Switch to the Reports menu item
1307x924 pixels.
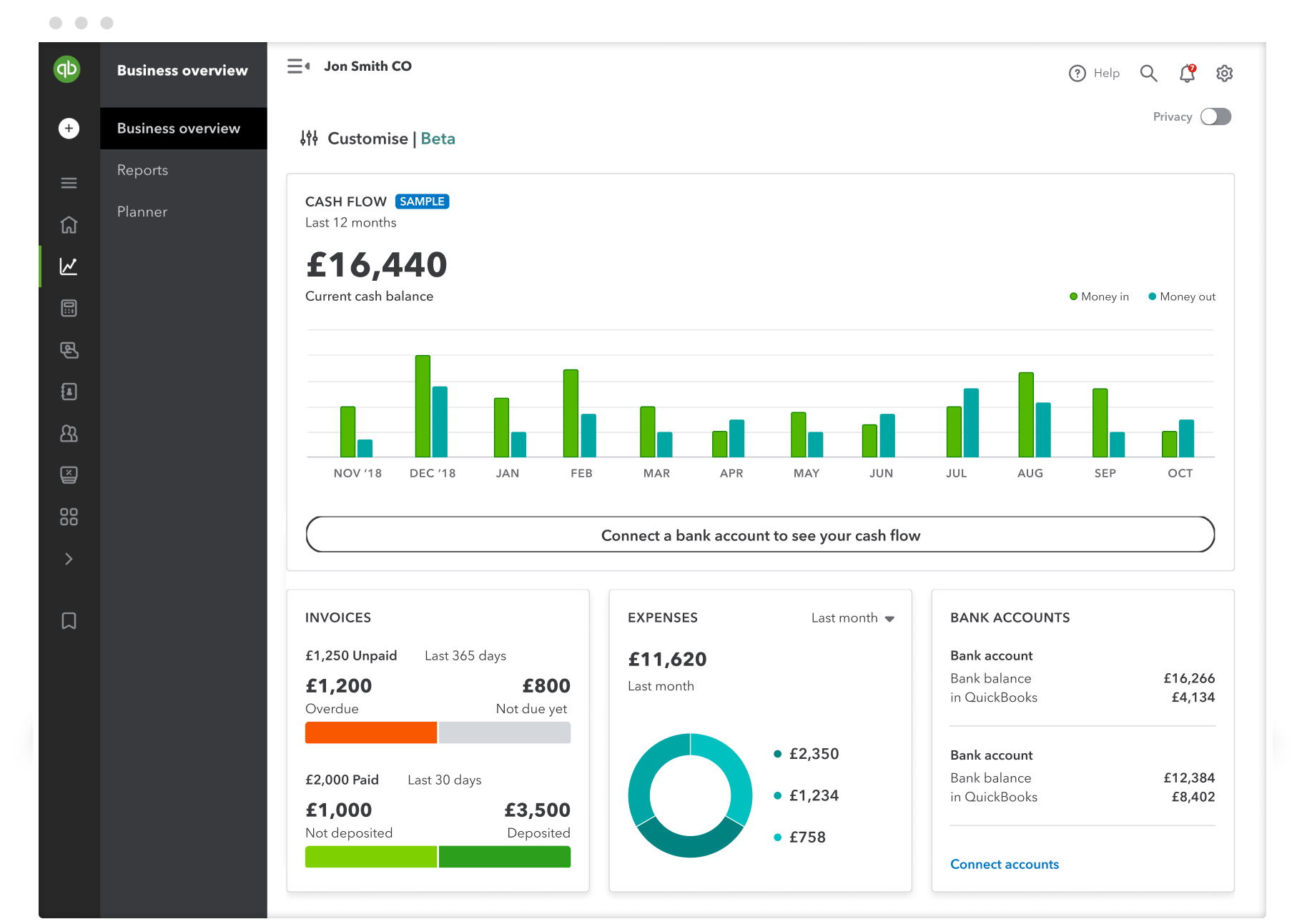[142, 170]
